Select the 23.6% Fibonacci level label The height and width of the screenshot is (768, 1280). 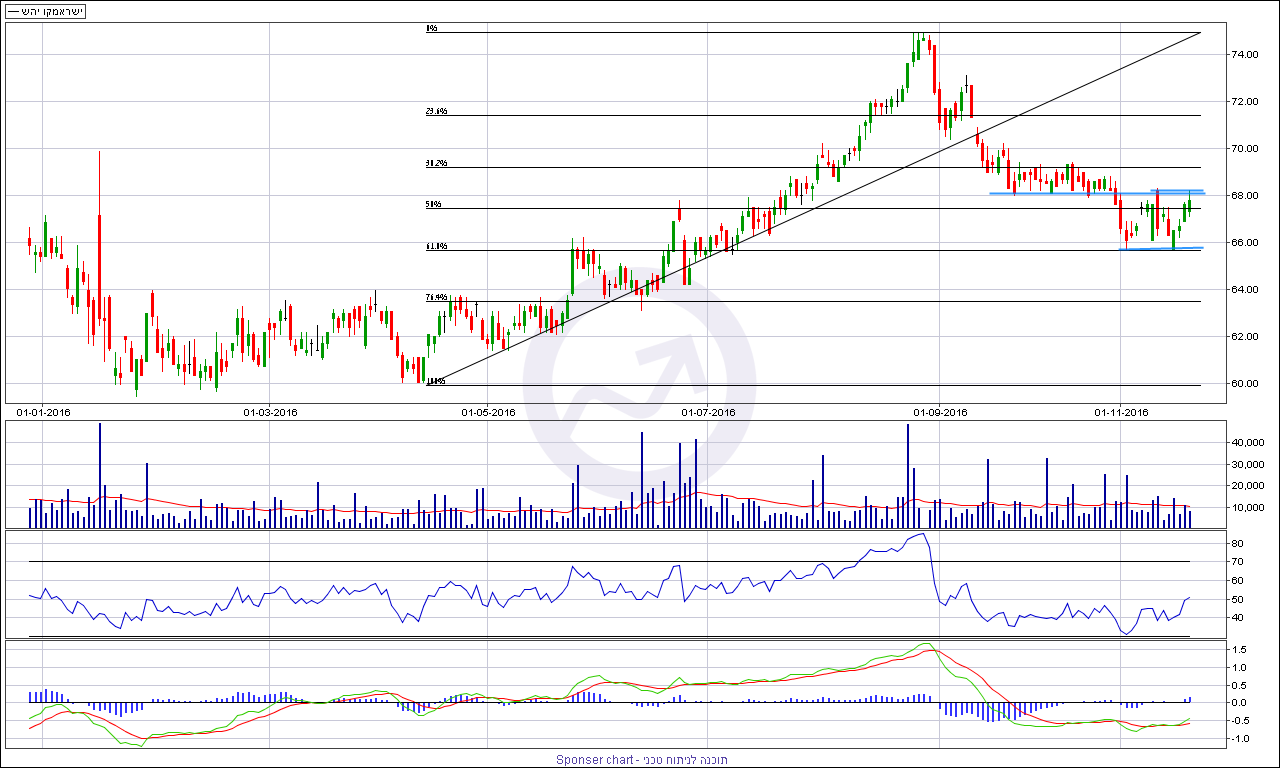coord(436,111)
